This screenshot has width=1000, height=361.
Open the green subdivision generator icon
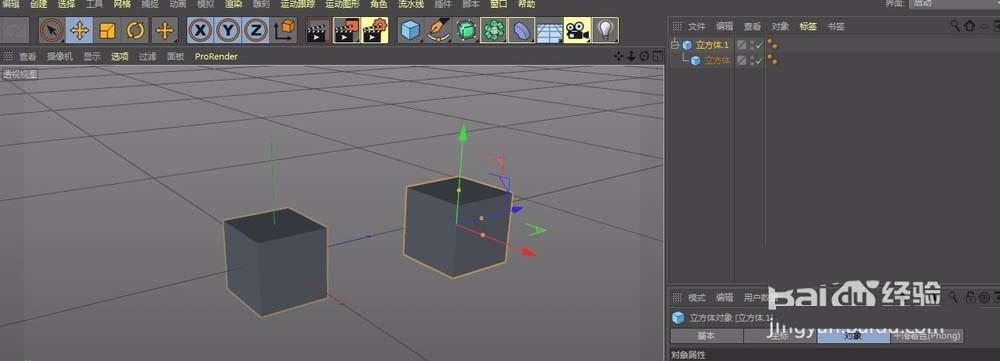[466, 31]
